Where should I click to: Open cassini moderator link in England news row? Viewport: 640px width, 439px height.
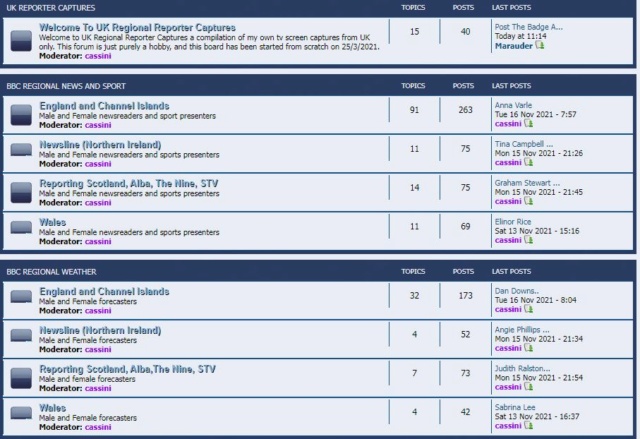pyautogui.click(x=98, y=125)
